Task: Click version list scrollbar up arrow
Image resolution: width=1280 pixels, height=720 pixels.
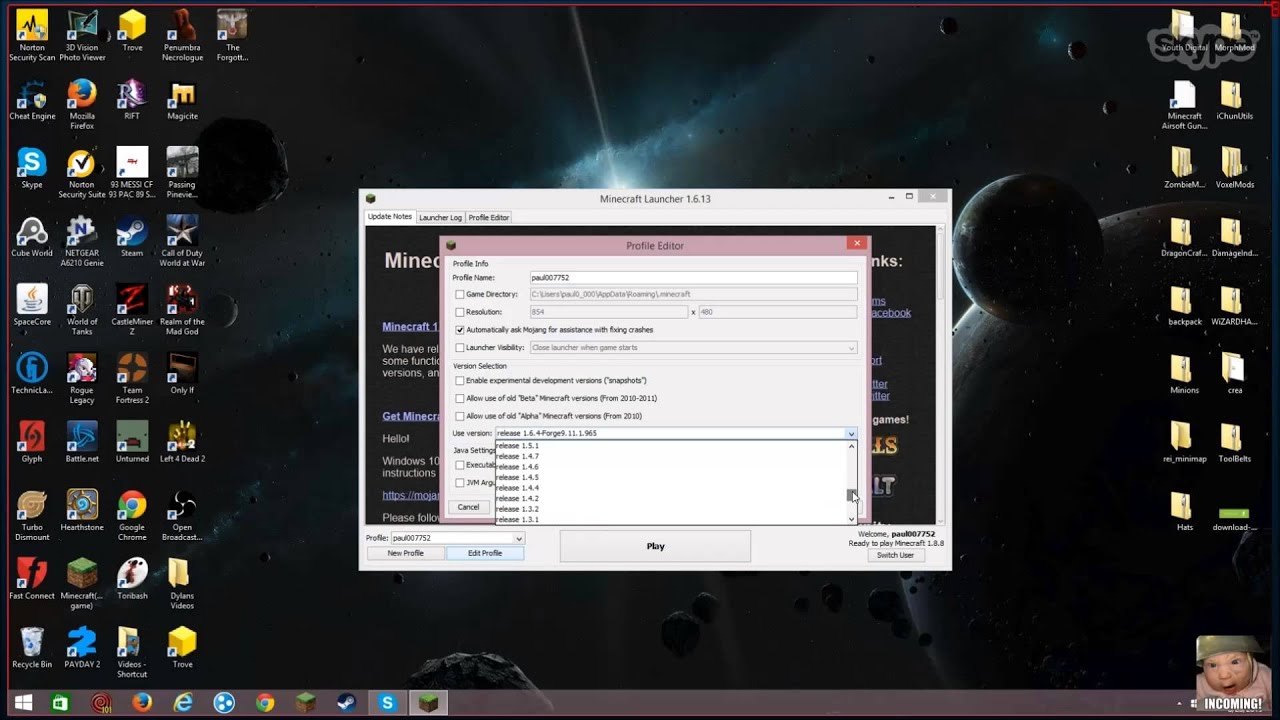Action: [852, 446]
